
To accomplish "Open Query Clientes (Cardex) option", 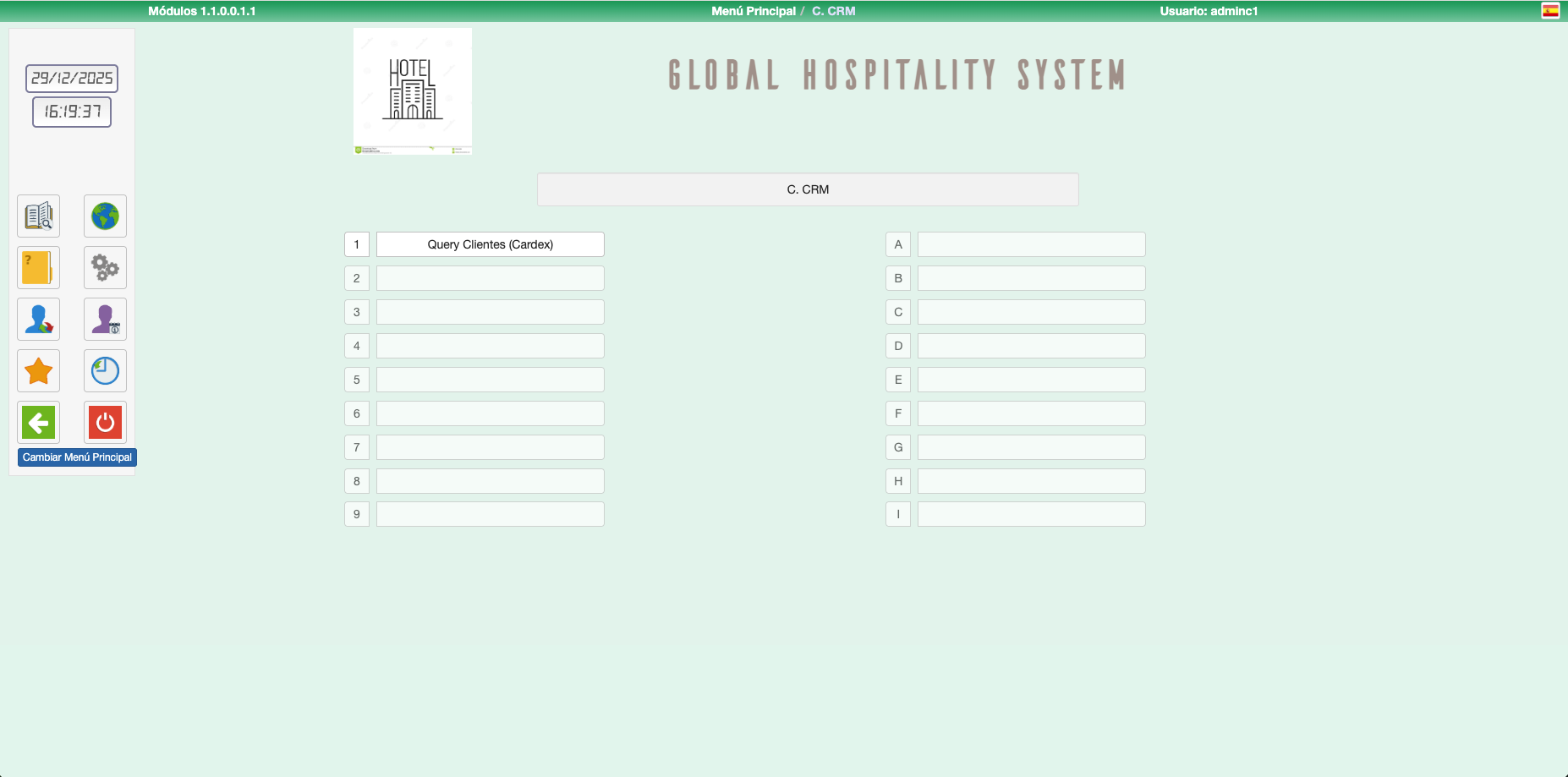I will click(490, 244).
